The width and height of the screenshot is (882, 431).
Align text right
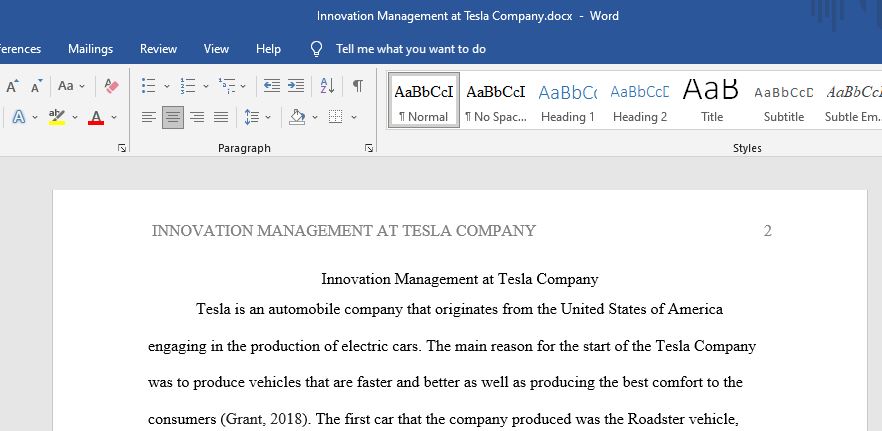click(x=197, y=117)
